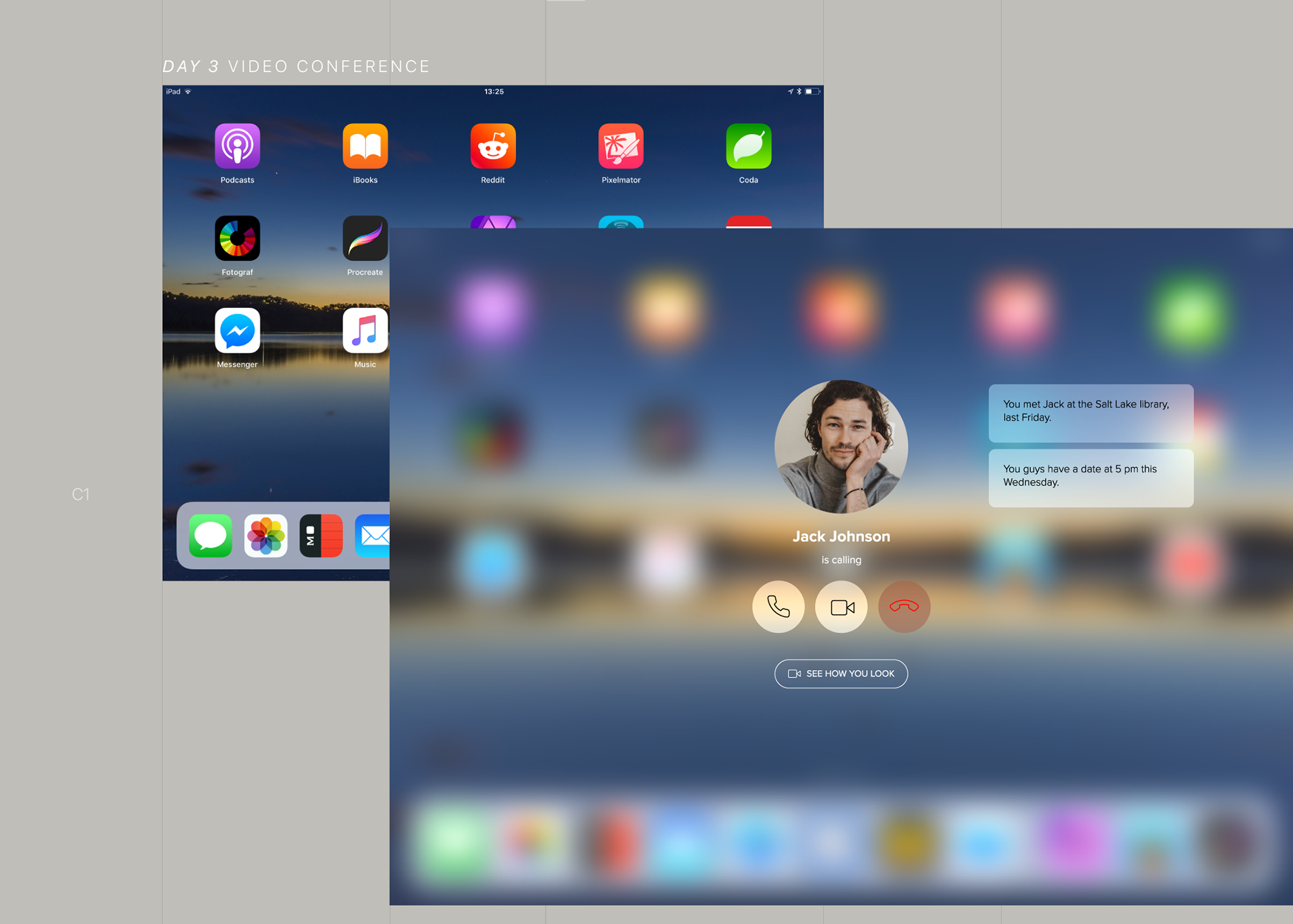Accept the call with video
This screenshot has width=1293, height=924.
point(841,607)
